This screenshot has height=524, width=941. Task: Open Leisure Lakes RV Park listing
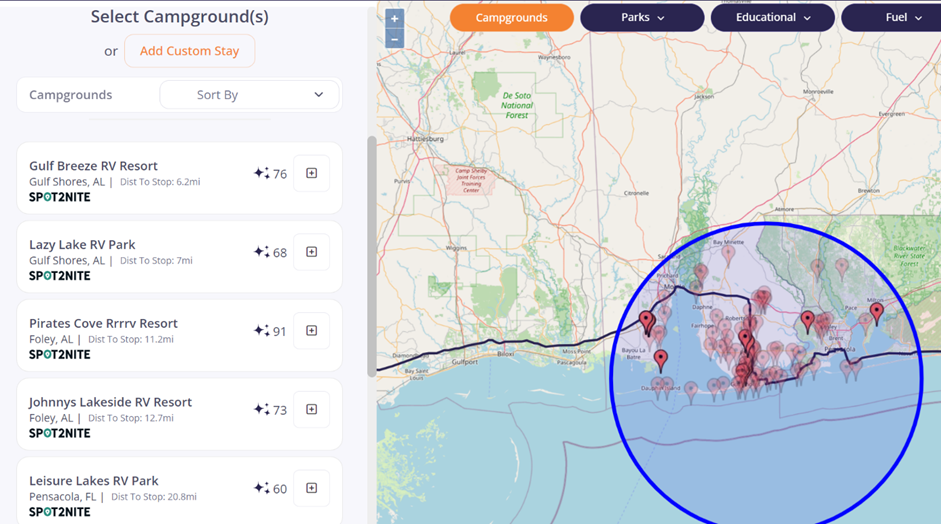pyautogui.click(x=94, y=481)
